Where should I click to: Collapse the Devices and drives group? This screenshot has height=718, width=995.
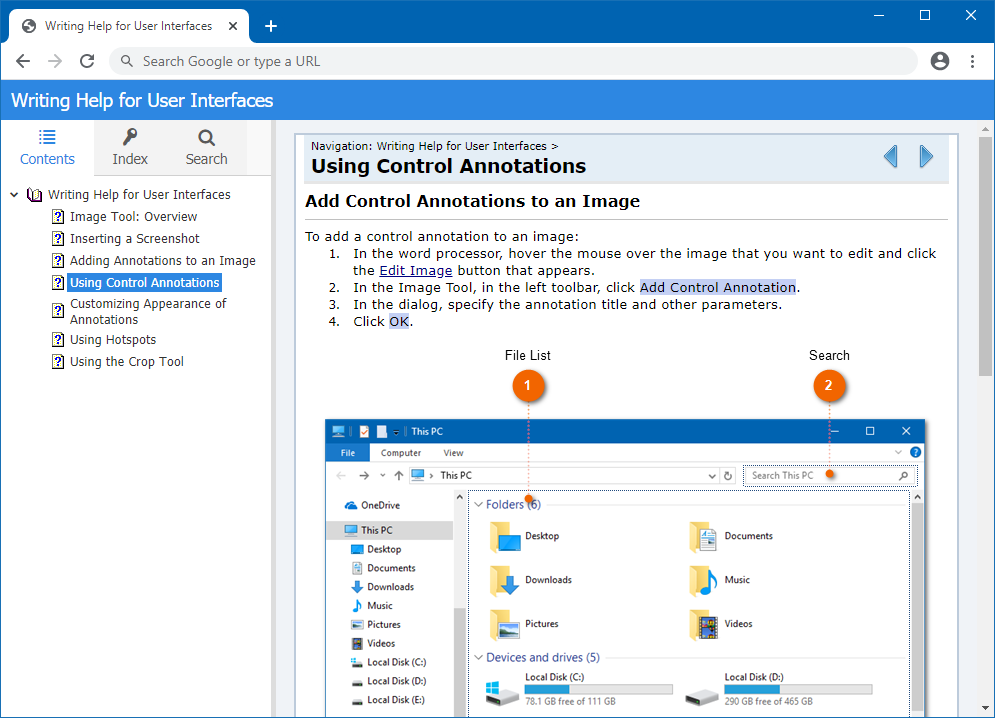click(478, 658)
